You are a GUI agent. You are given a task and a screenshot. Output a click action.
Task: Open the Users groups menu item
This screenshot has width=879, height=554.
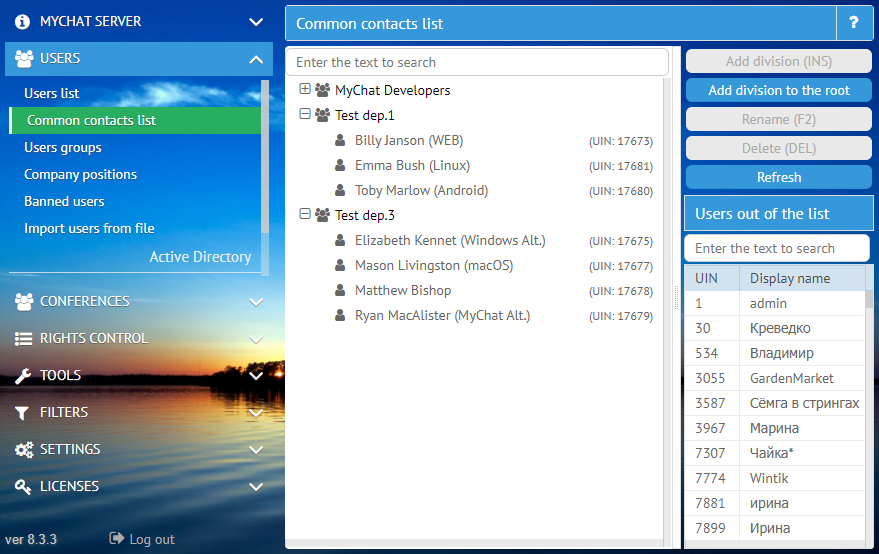(63, 147)
